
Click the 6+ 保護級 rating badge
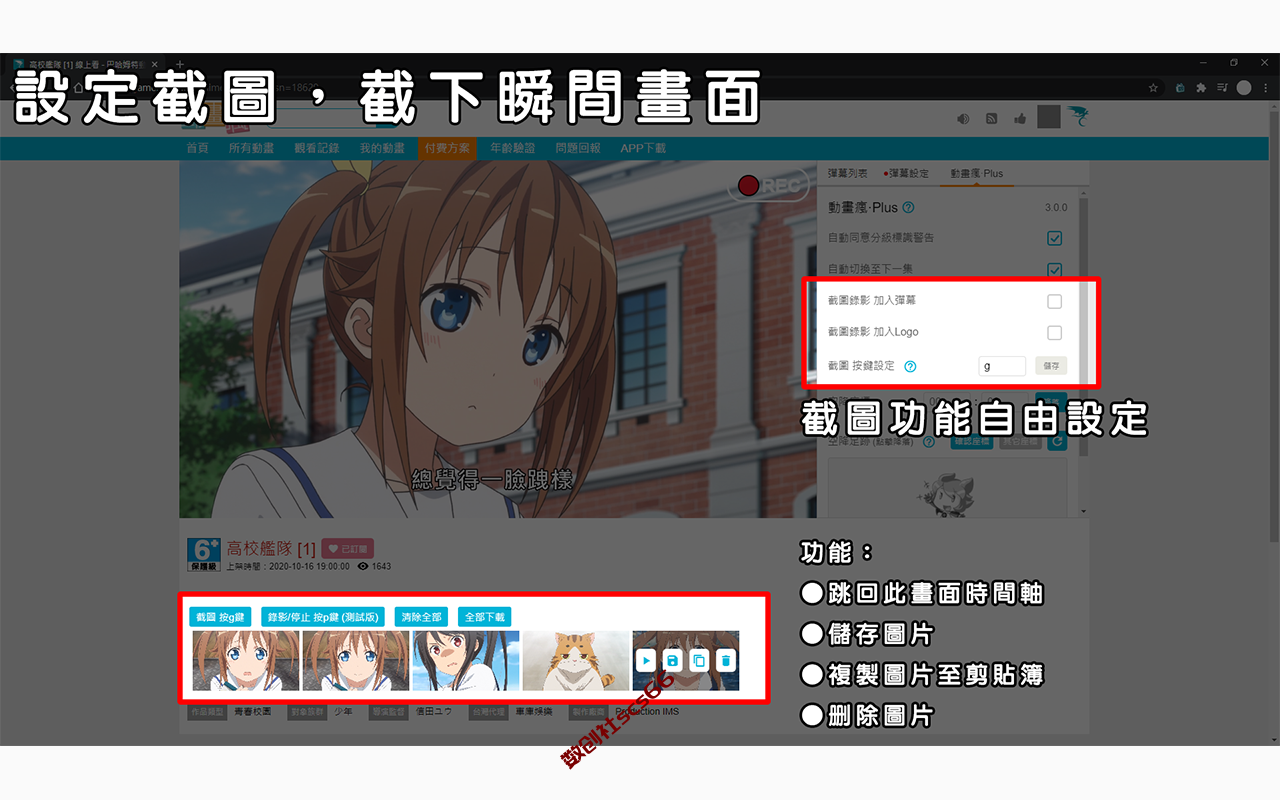(204, 555)
